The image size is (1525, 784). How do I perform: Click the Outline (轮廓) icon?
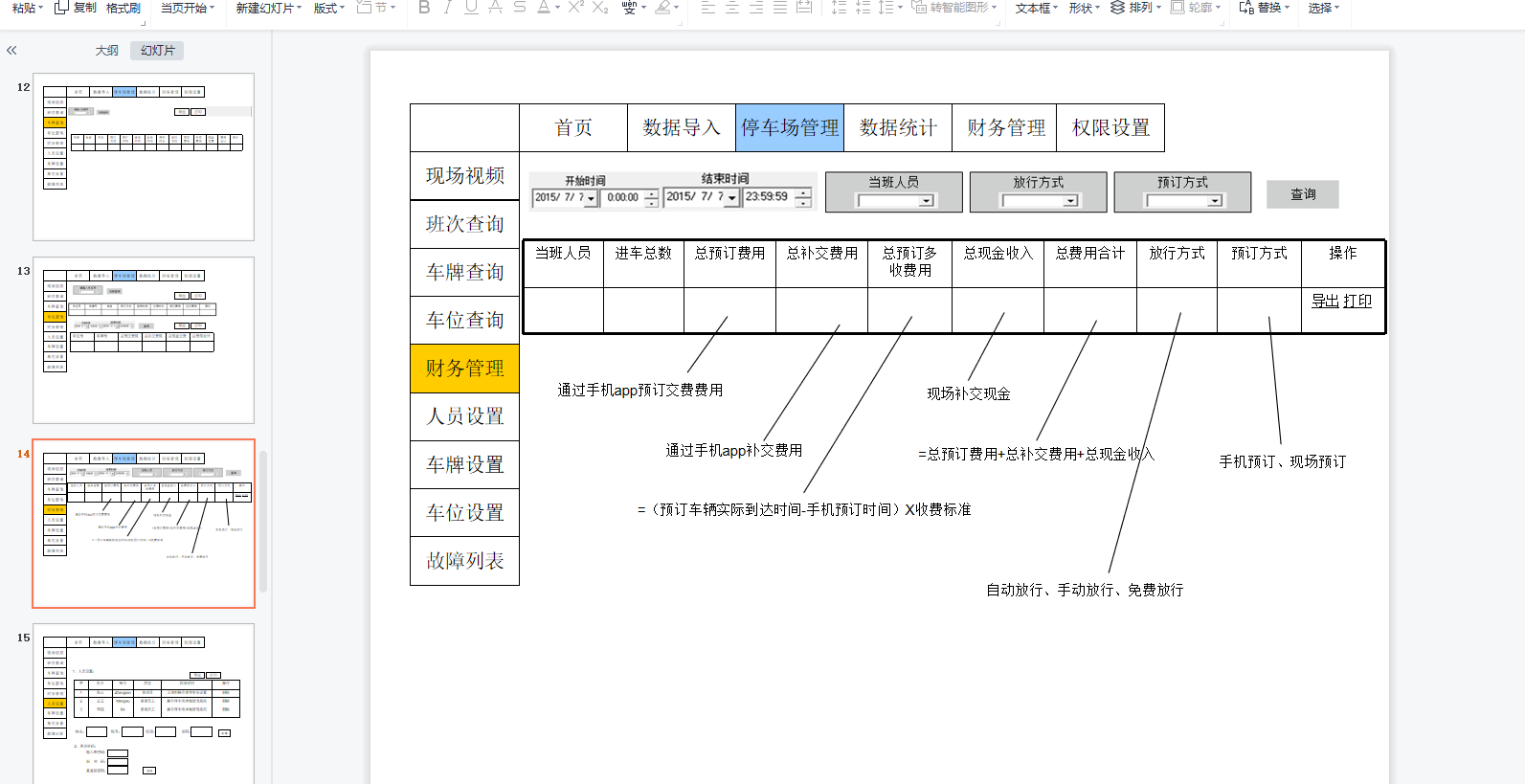1177,8
